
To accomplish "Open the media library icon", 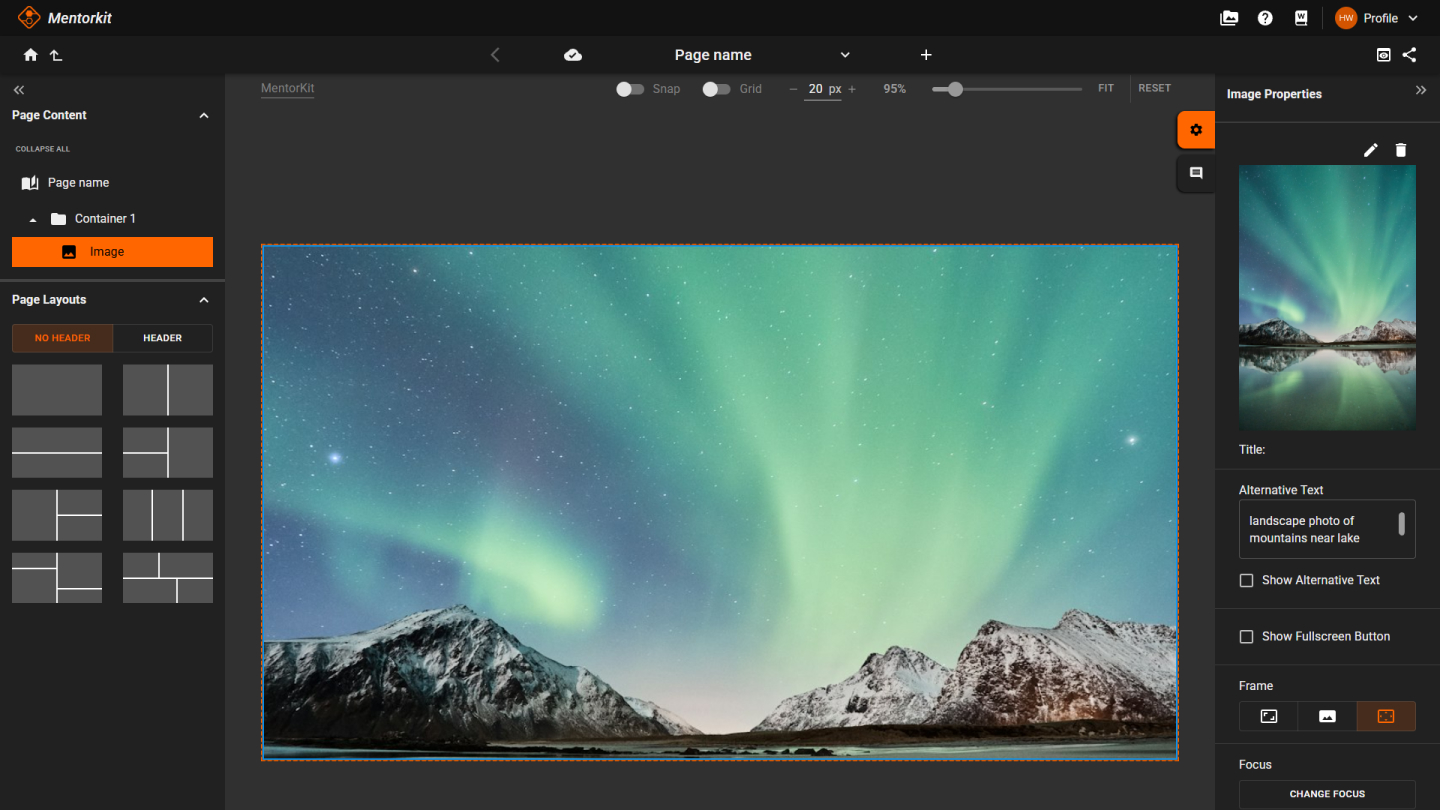I will coord(1229,18).
